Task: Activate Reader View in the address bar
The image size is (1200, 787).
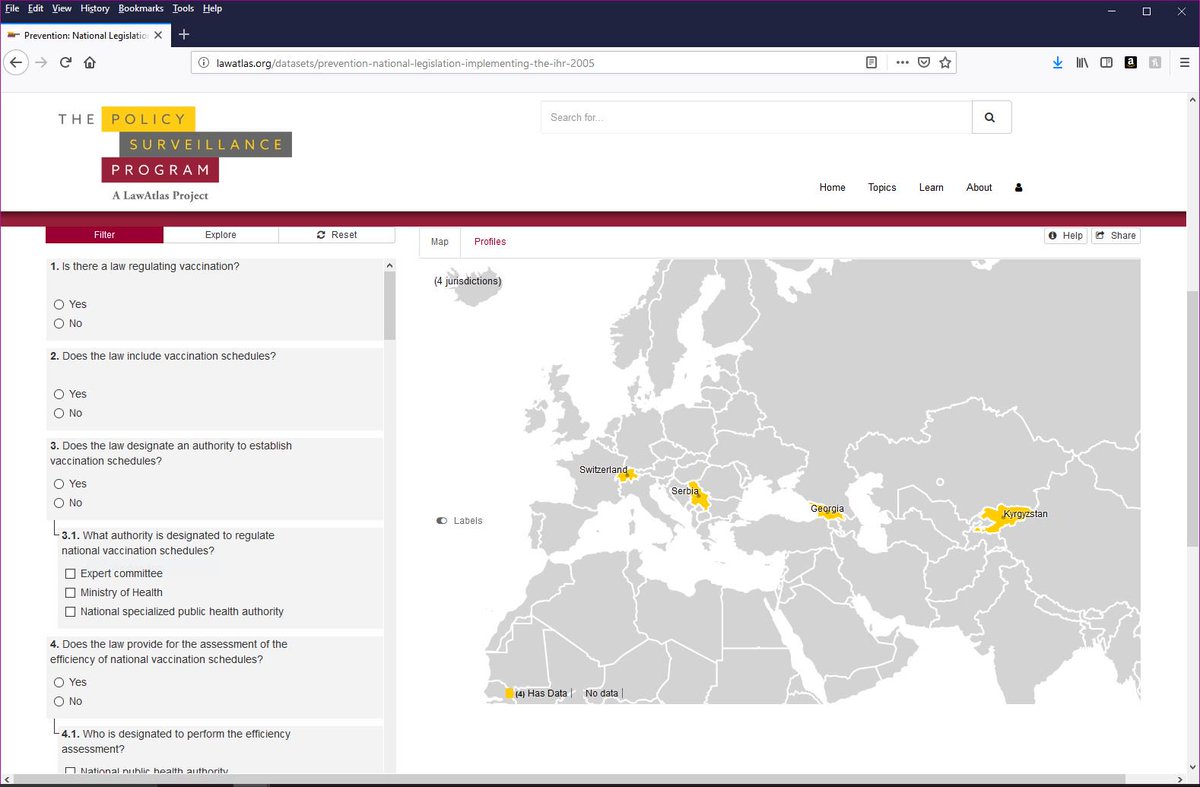Action: click(x=871, y=61)
